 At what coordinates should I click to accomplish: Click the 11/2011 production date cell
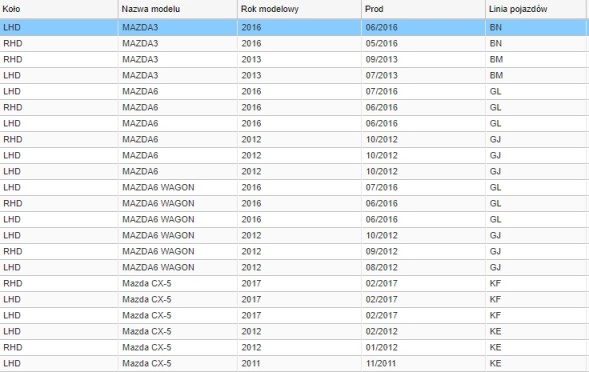click(x=381, y=363)
